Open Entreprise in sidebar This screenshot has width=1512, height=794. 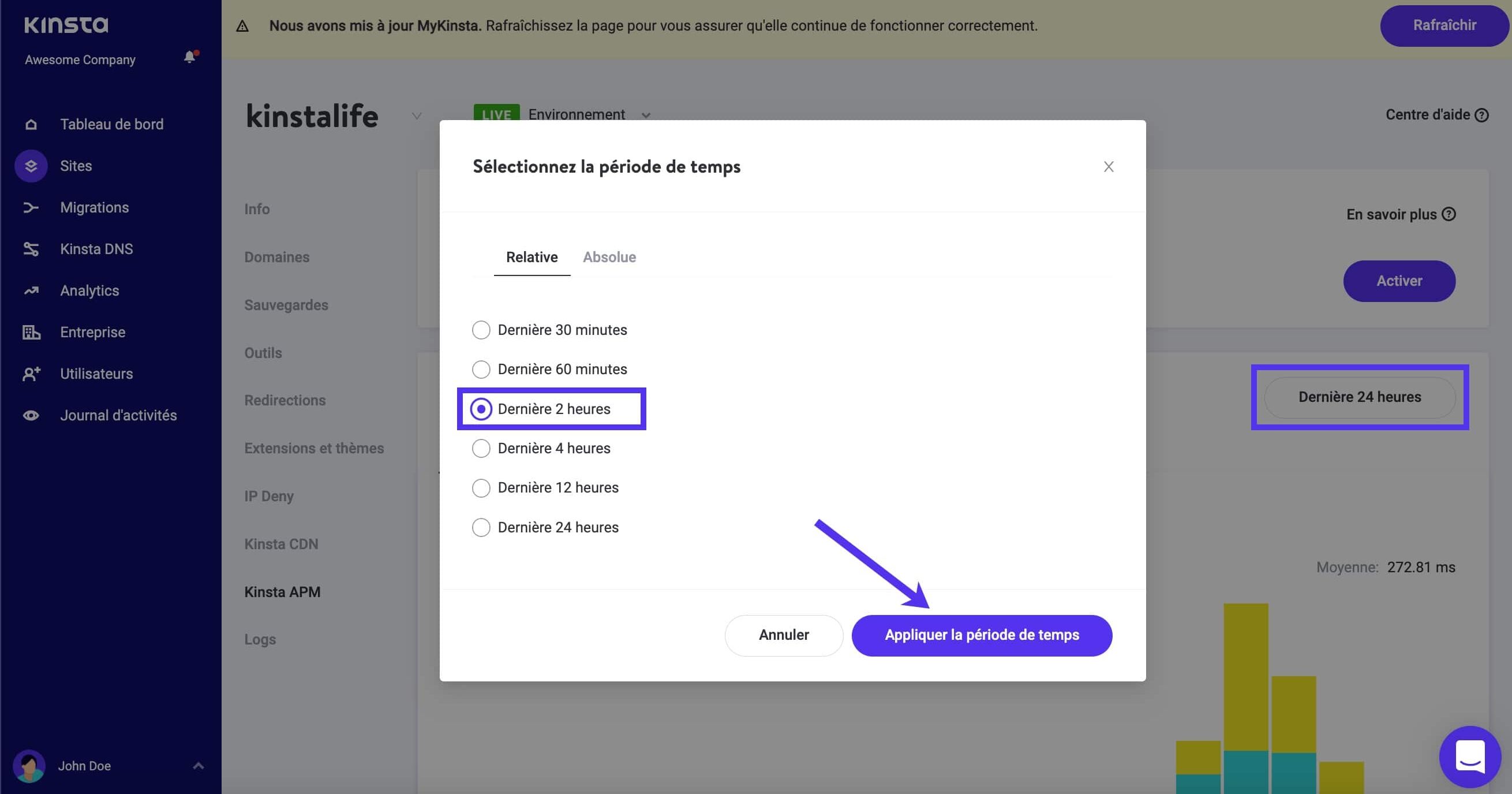tap(93, 333)
